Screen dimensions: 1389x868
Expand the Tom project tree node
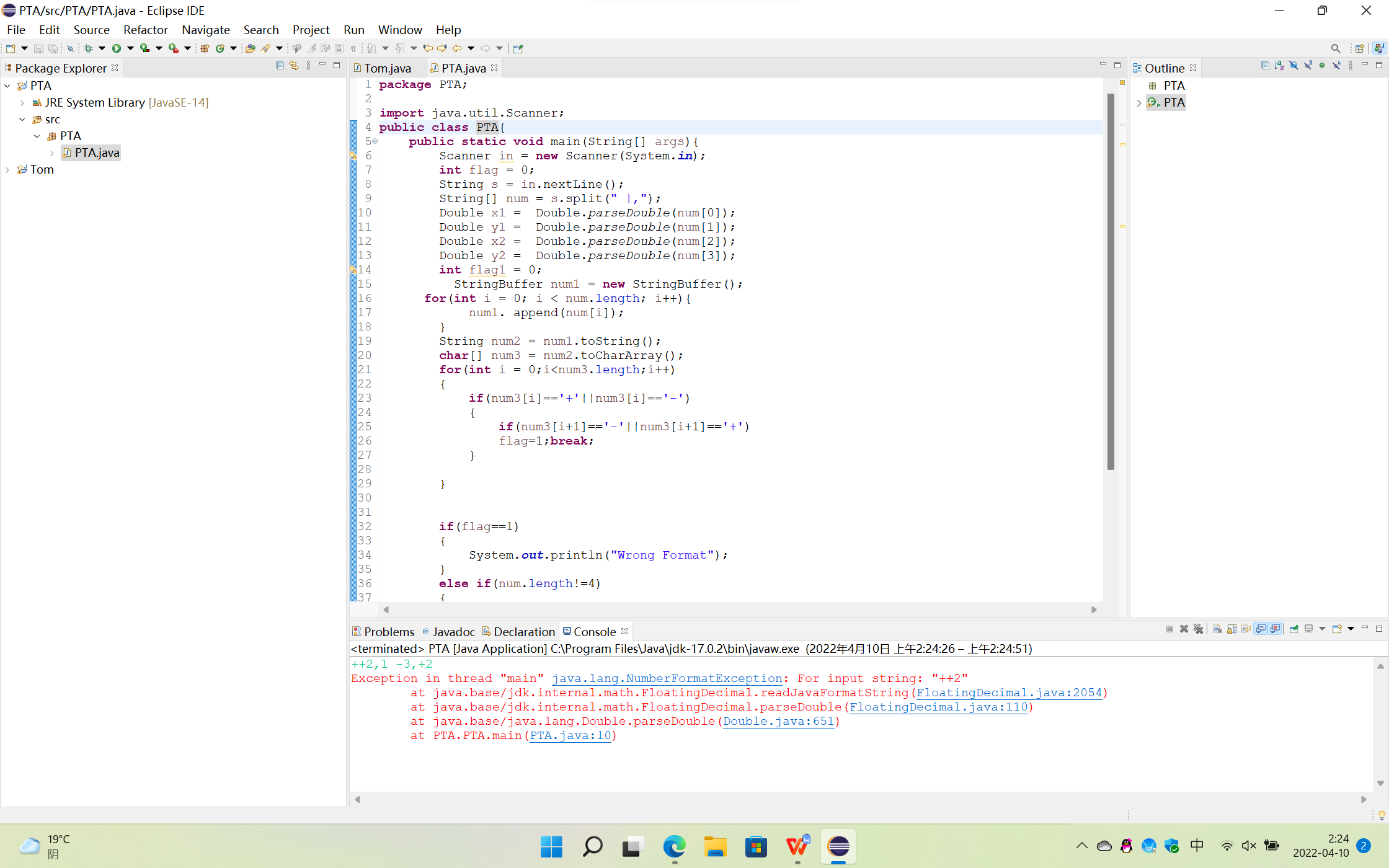pyautogui.click(x=7, y=170)
